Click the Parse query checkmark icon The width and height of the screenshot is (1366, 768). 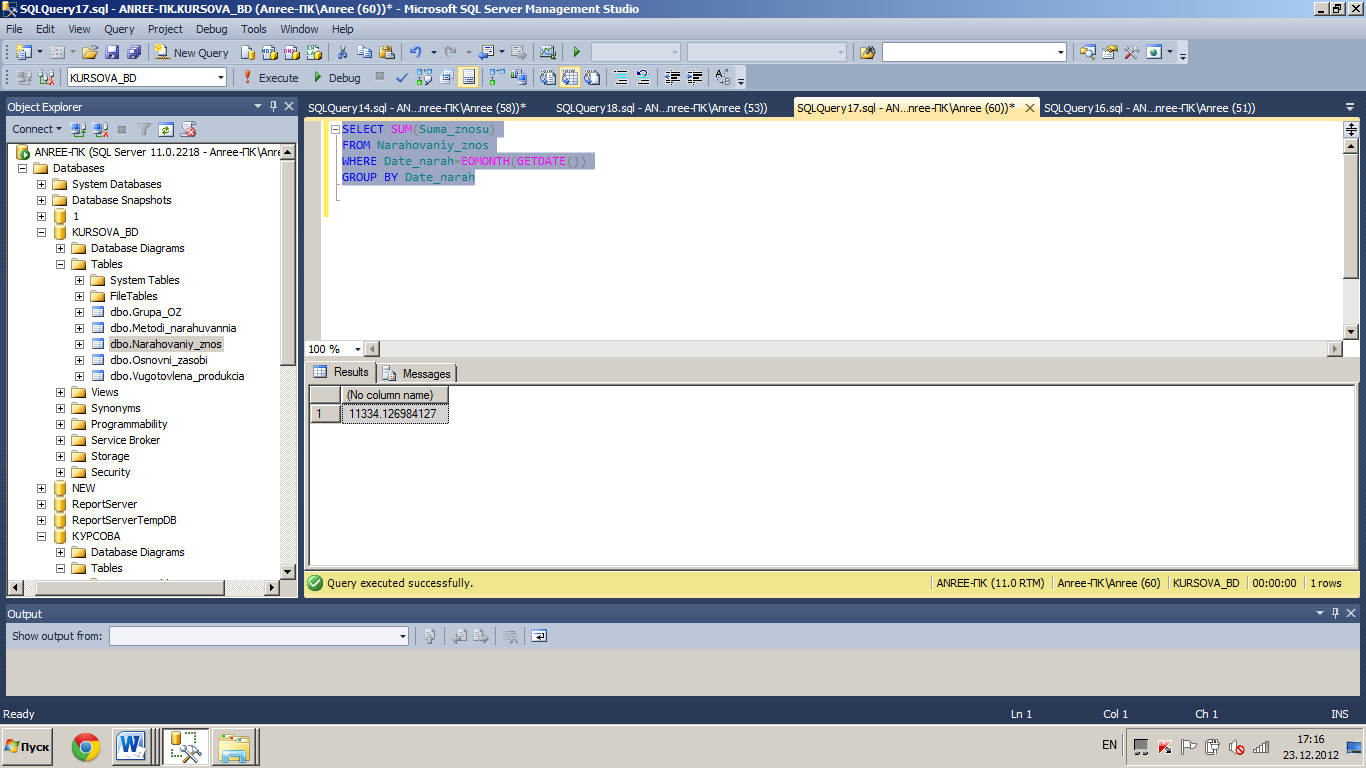402,77
